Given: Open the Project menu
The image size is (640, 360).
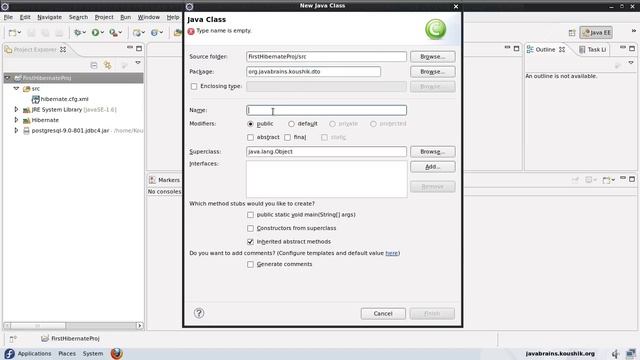Looking at the screenshot, I should coord(104,17).
